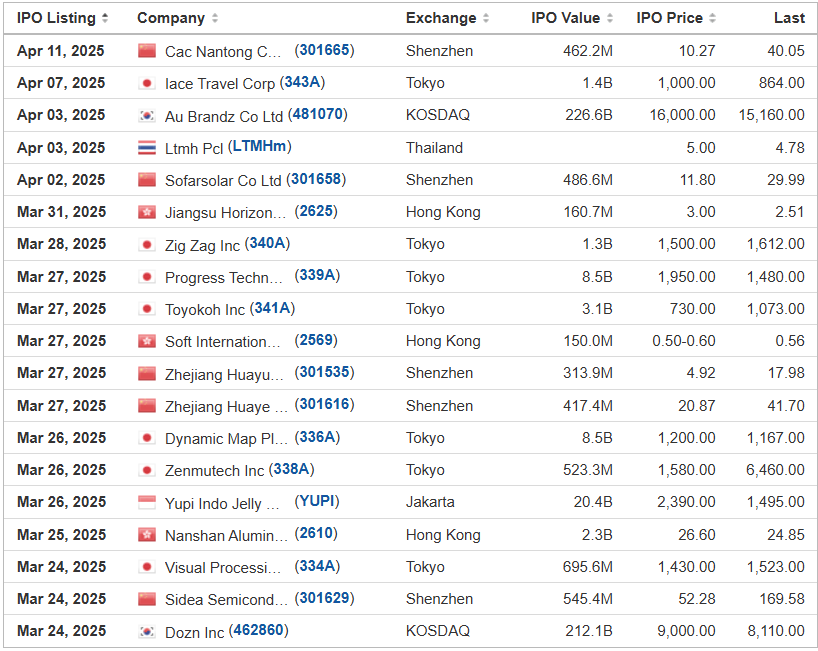
Task: Sort table by IPO Listing sort arrows
Action: [x=105, y=18]
